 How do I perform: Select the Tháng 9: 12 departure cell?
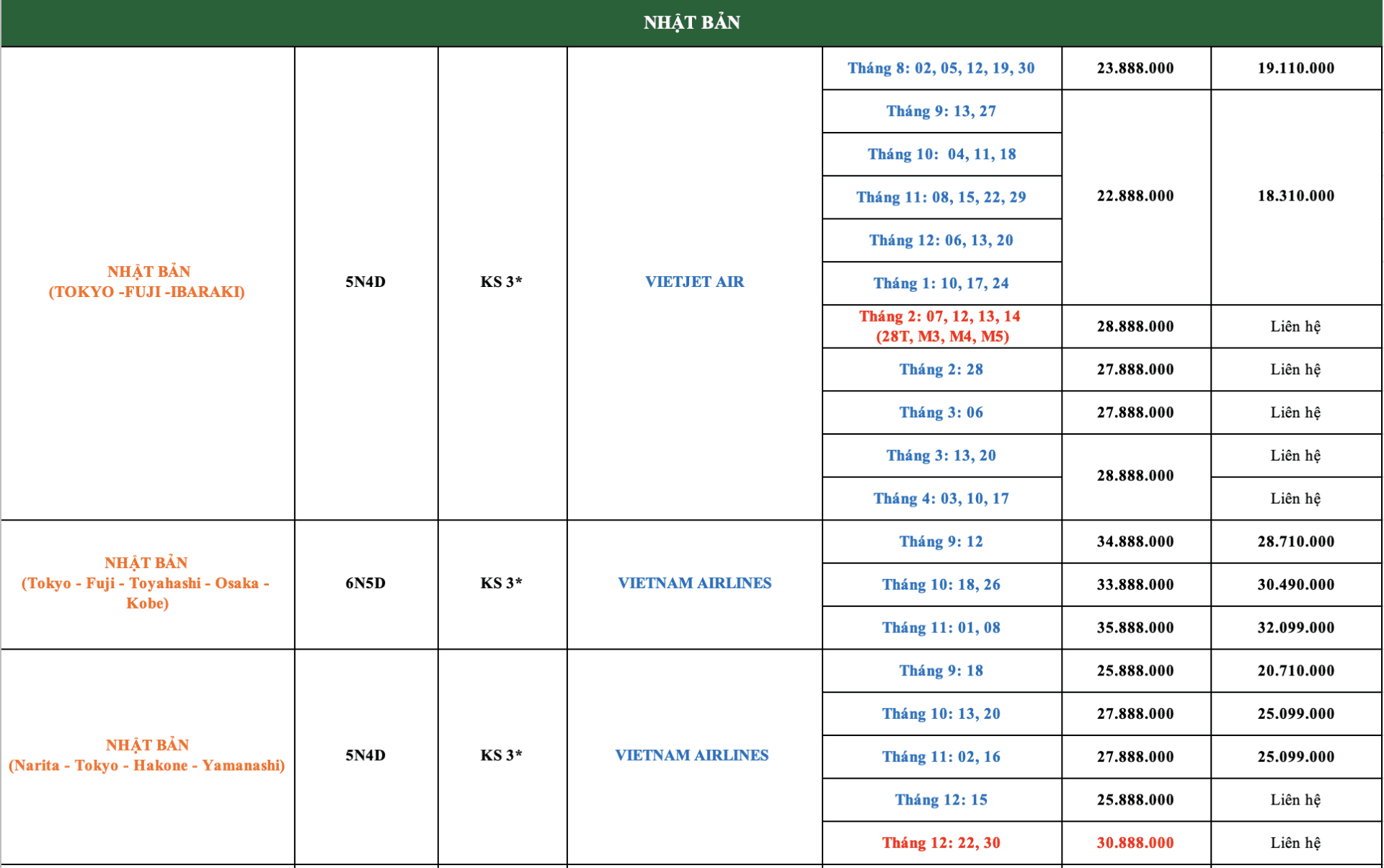tap(941, 541)
